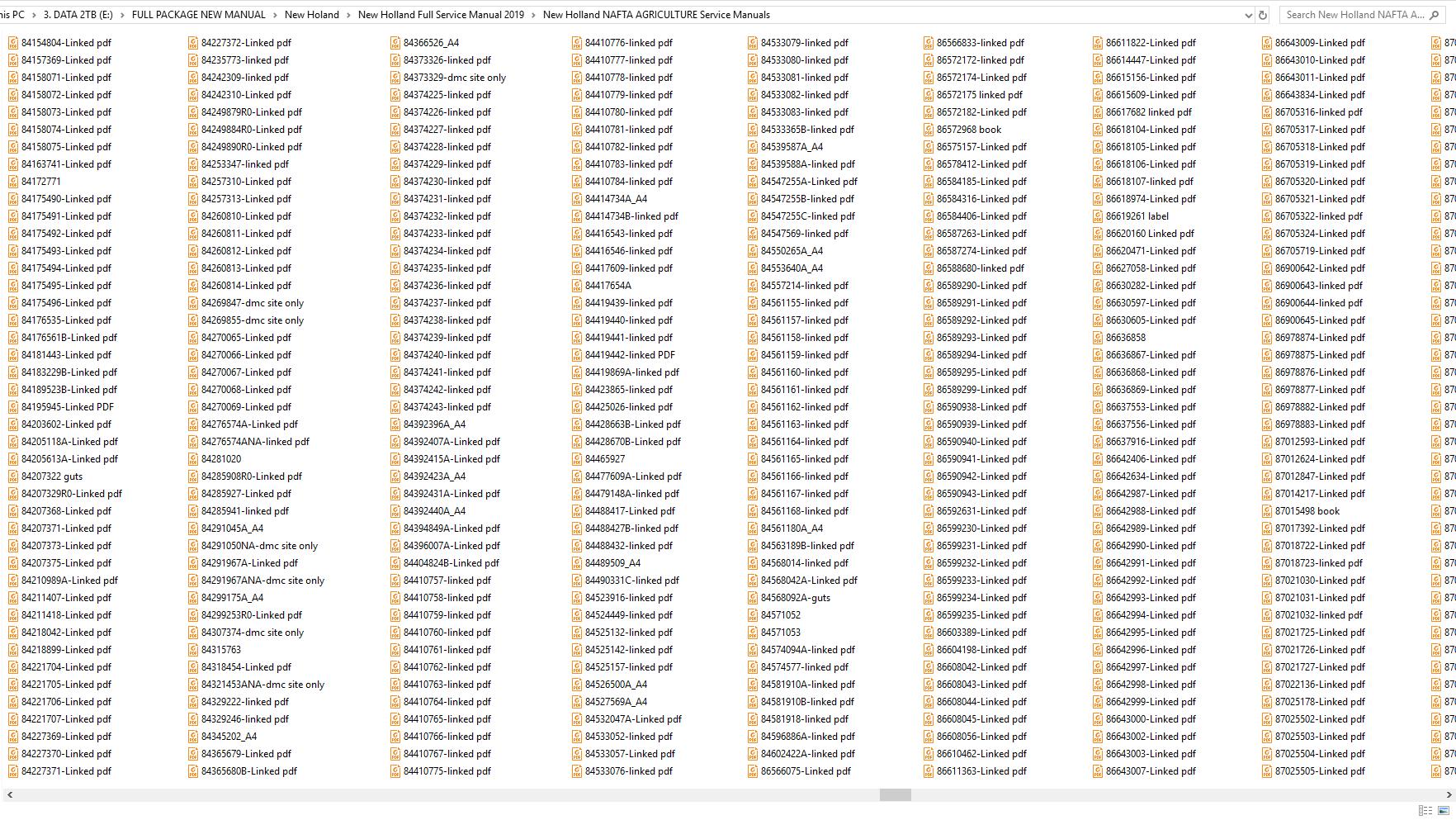Select the PDF icon of 84417654A
Image resolution: width=1456 pixels, height=820 pixels.
tap(577, 286)
